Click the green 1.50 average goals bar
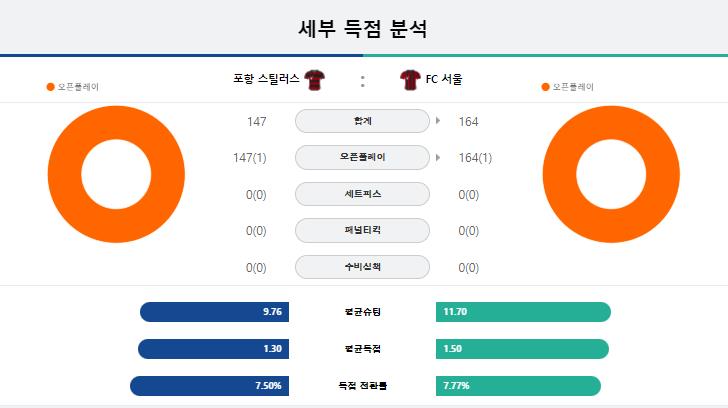 [x=522, y=349]
